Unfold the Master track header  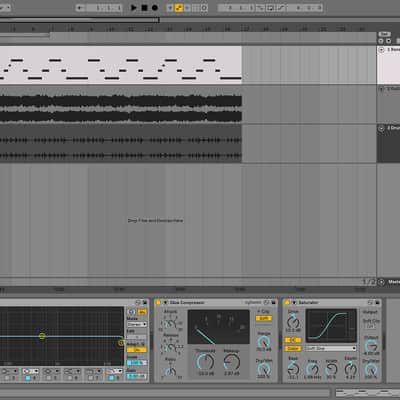pyautogui.click(x=381, y=282)
